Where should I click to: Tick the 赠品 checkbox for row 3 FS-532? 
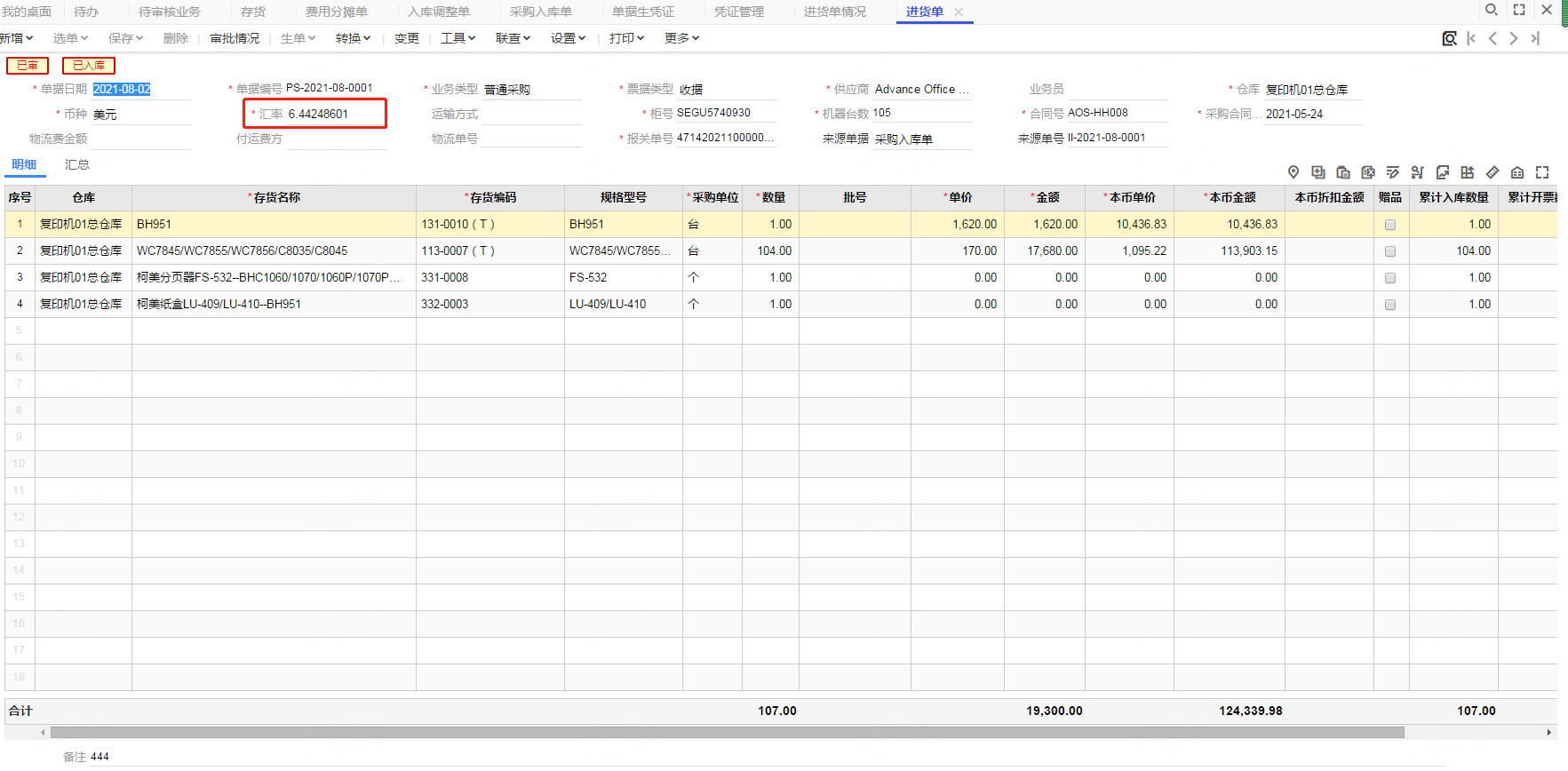click(1390, 278)
